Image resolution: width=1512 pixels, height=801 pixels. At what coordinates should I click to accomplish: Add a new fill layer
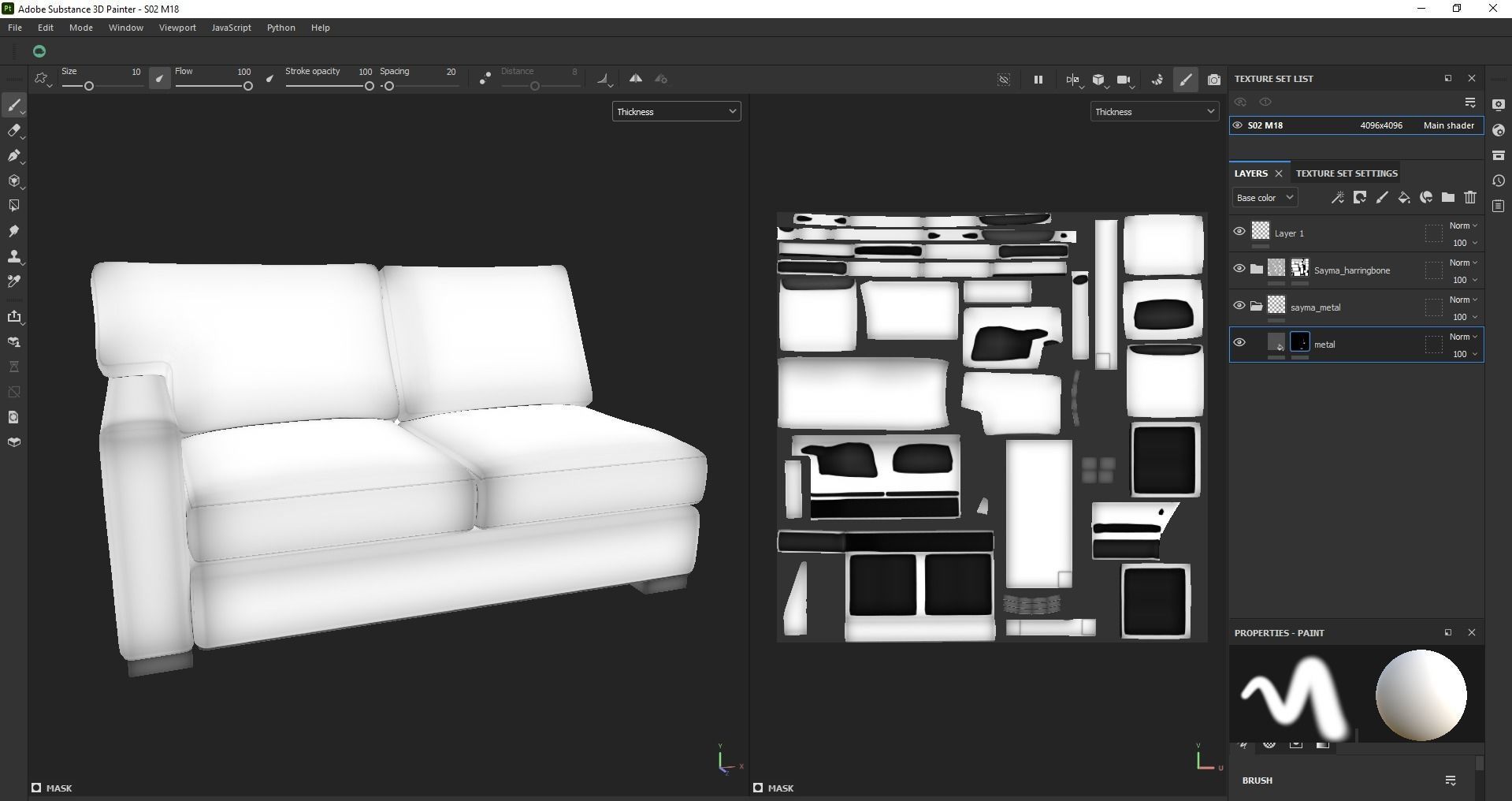[1404, 198]
